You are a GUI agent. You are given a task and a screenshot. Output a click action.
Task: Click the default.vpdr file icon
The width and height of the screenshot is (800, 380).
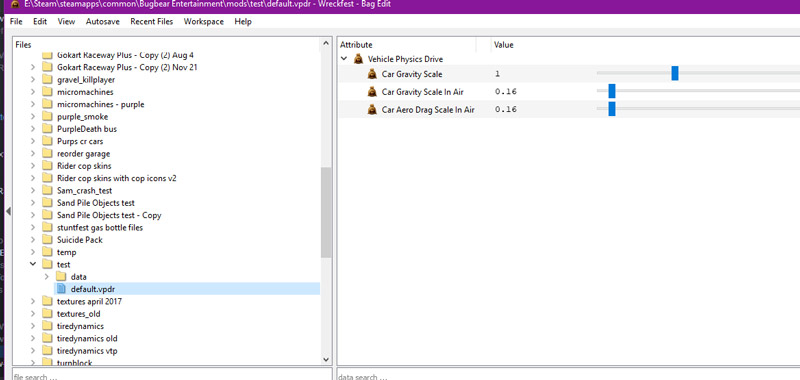coord(61,289)
